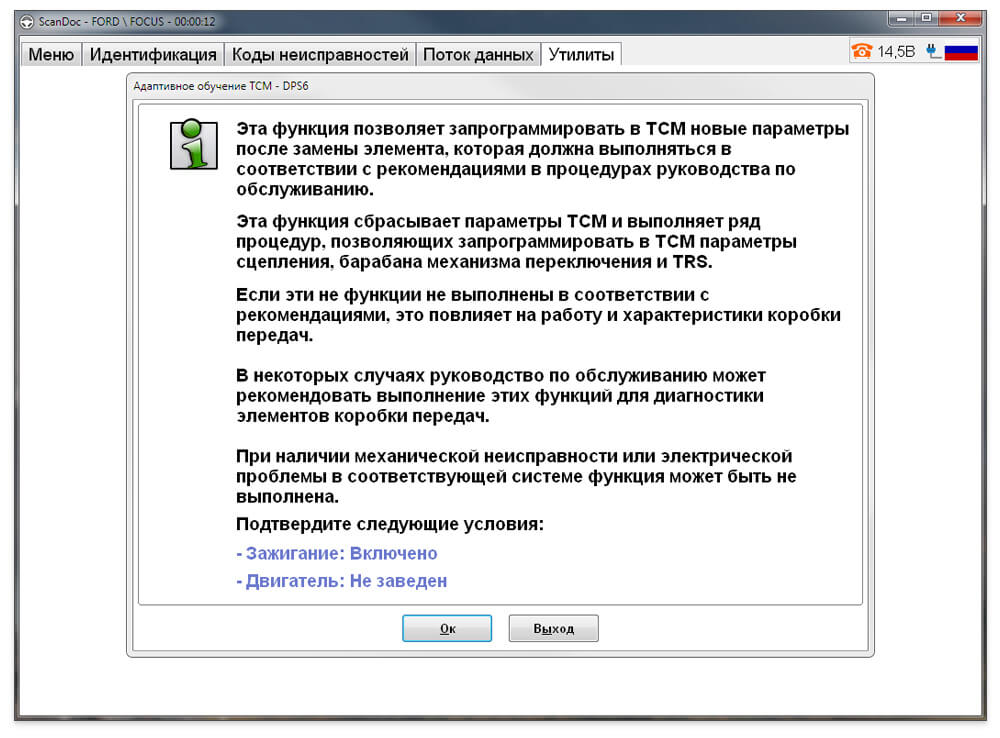This screenshot has height=738, width=1000.
Task: Click the Зажигание: Включено condition line
Action: coord(337,553)
